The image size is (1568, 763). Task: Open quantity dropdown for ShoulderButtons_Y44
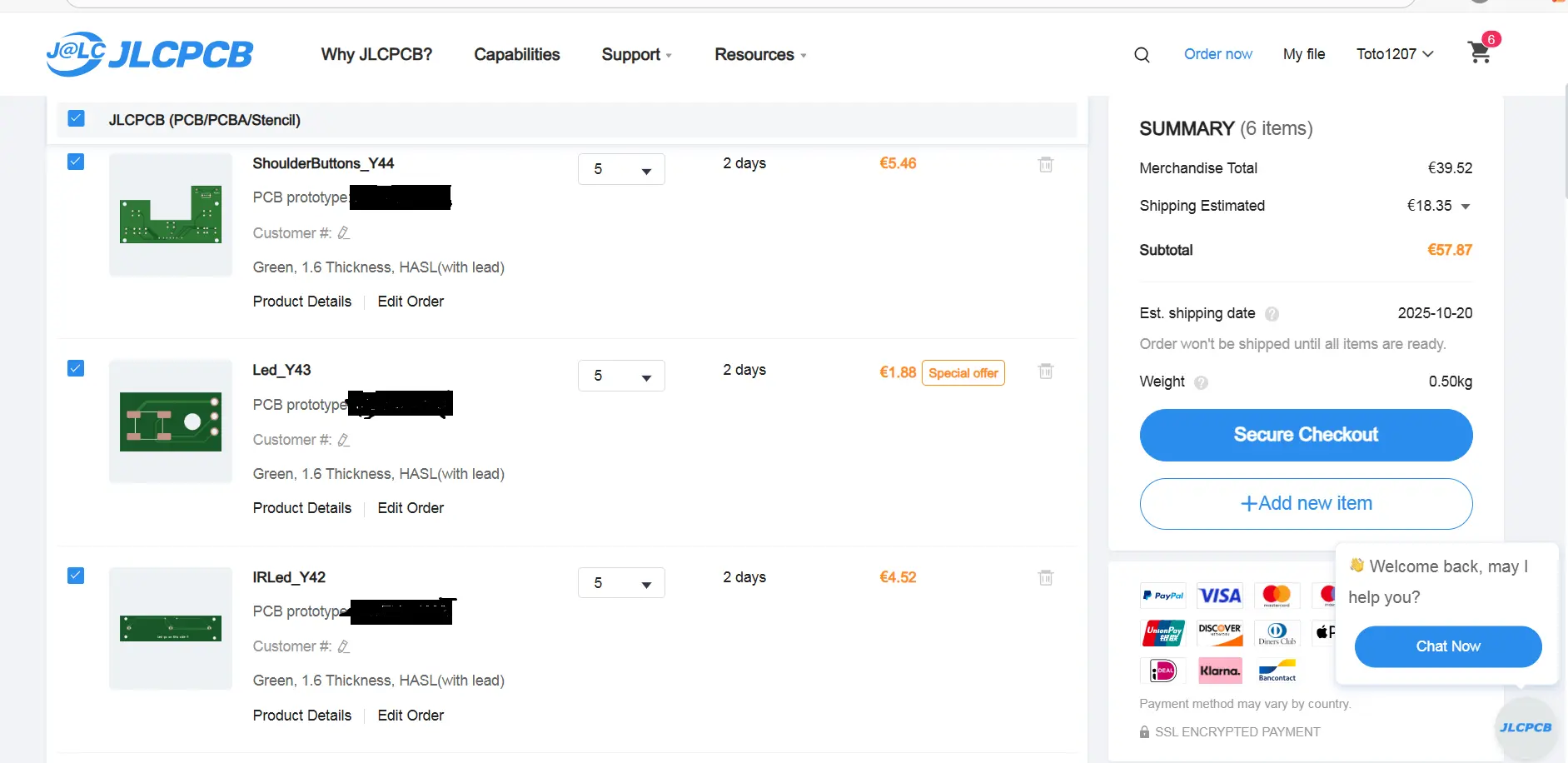pyautogui.click(x=621, y=169)
